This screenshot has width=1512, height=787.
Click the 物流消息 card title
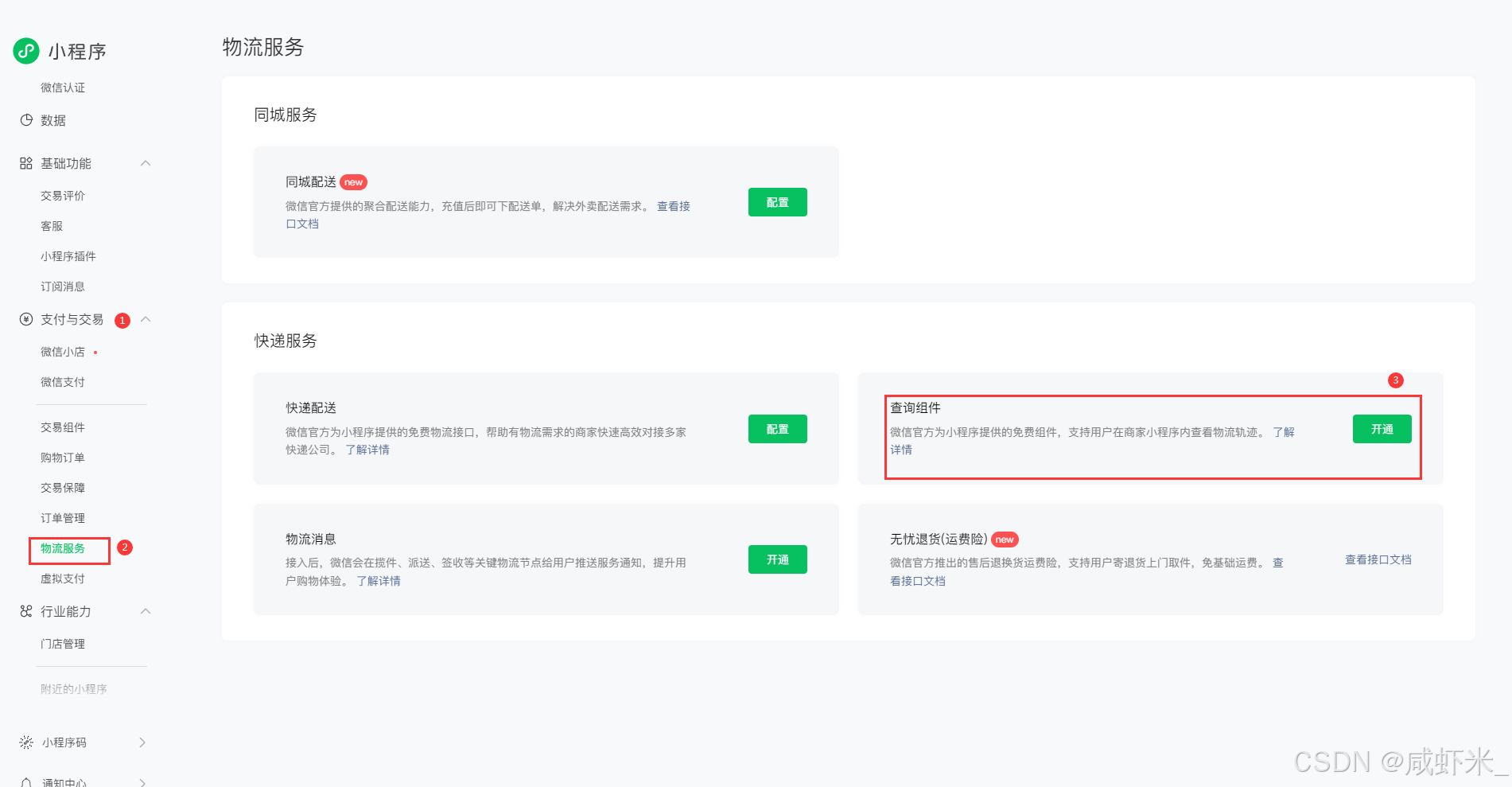coord(311,539)
